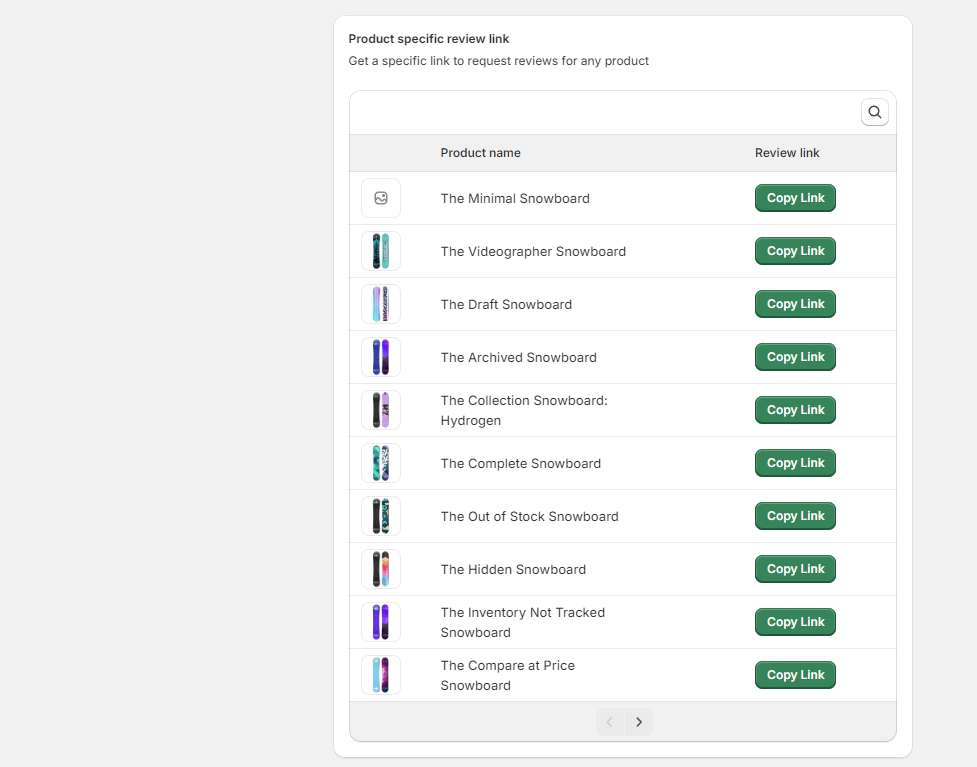Copy The Draft Snowboard review link
Image resolution: width=977 pixels, height=767 pixels.
(795, 304)
